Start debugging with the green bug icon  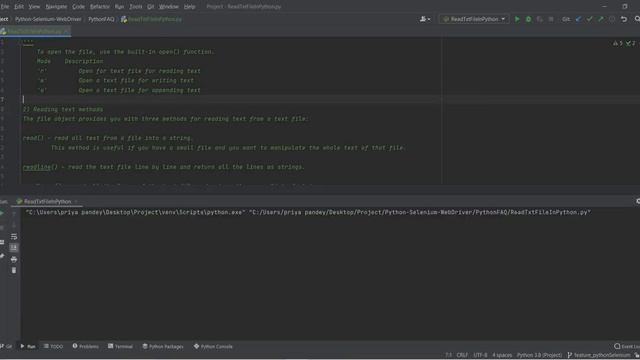tap(529, 19)
